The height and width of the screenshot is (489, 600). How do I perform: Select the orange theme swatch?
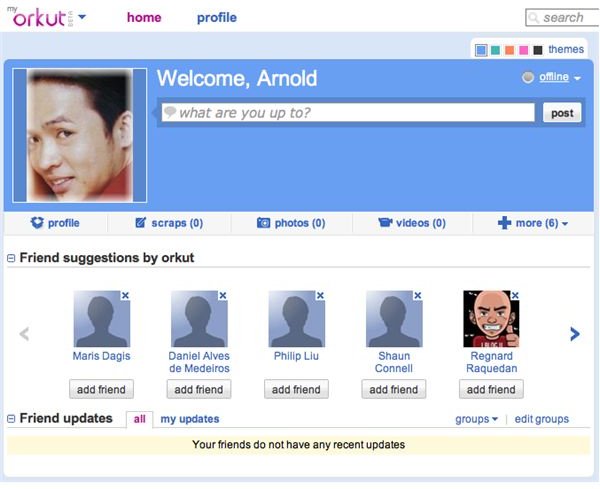click(x=509, y=50)
